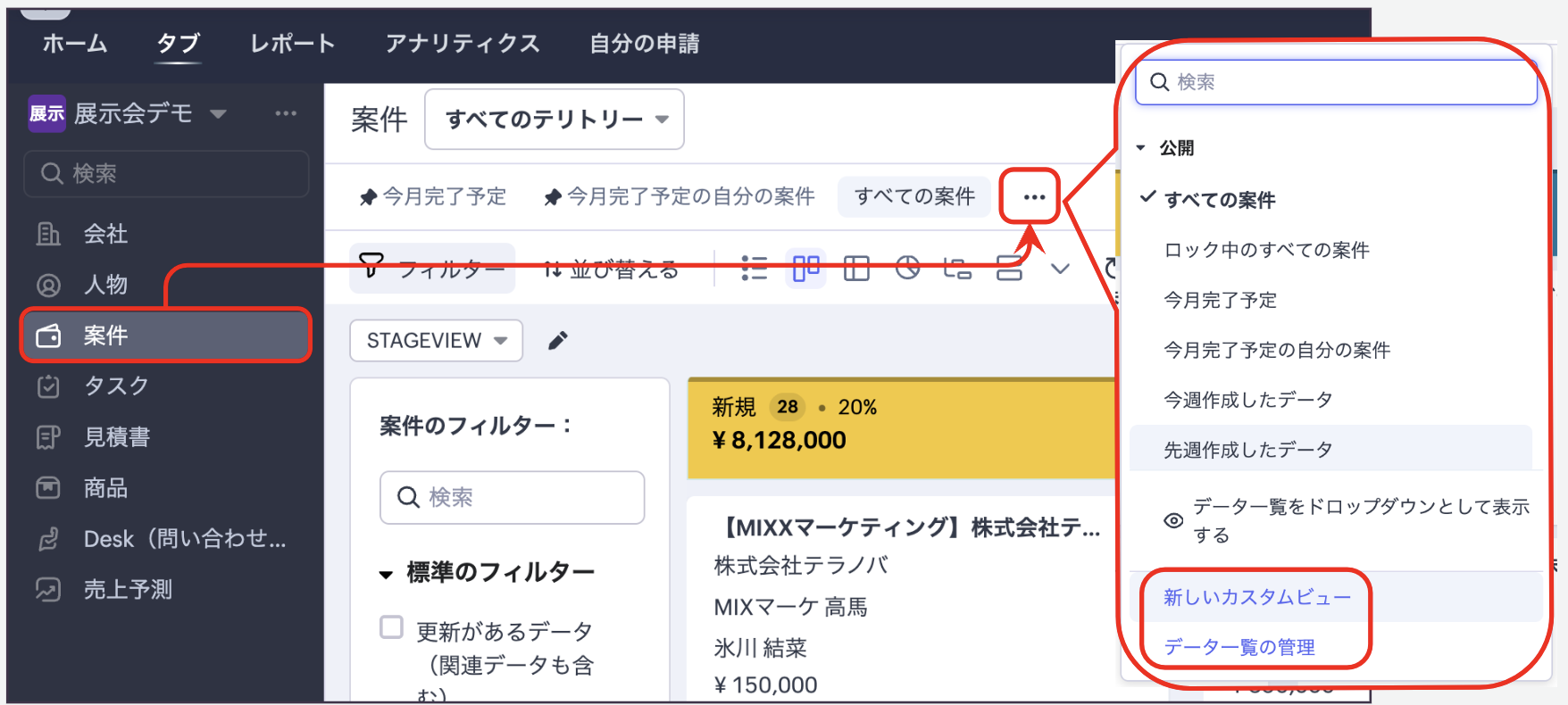This screenshot has width=1568, height=705.
Task: Click the 並び替える sort button
Action: pos(613,268)
